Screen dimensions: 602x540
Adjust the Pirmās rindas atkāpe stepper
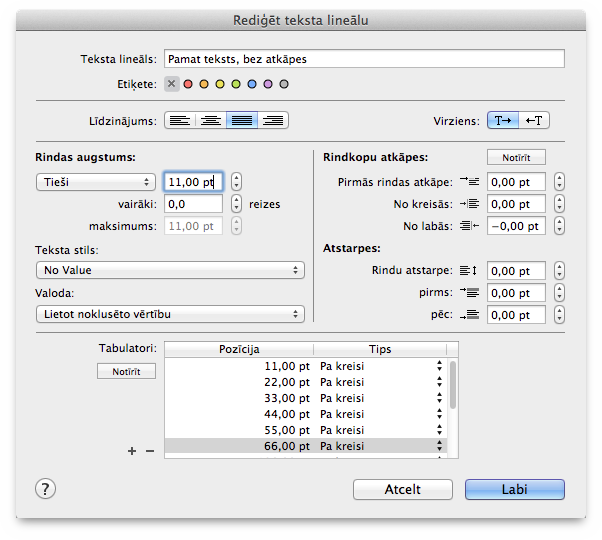pyautogui.click(x=559, y=182)
